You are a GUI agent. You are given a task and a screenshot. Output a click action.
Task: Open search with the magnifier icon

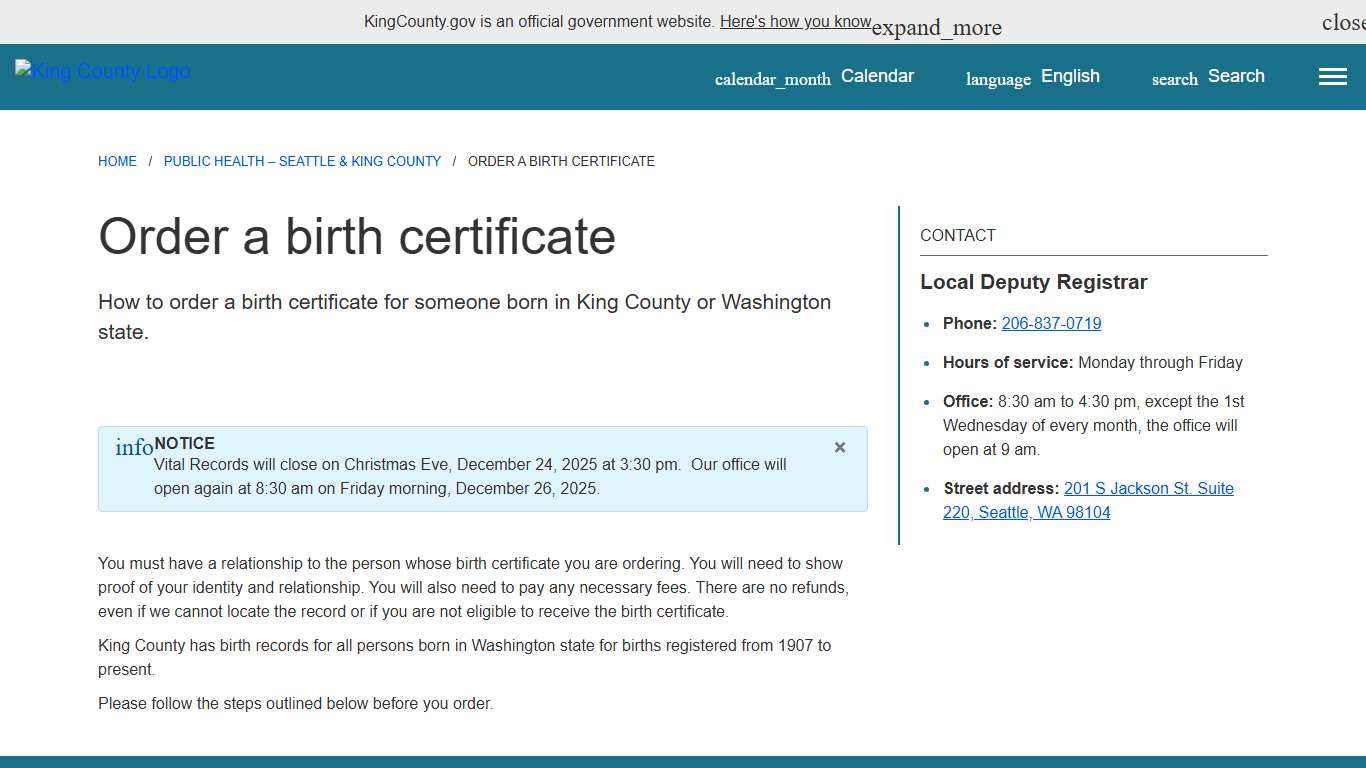pos(1173,78)
